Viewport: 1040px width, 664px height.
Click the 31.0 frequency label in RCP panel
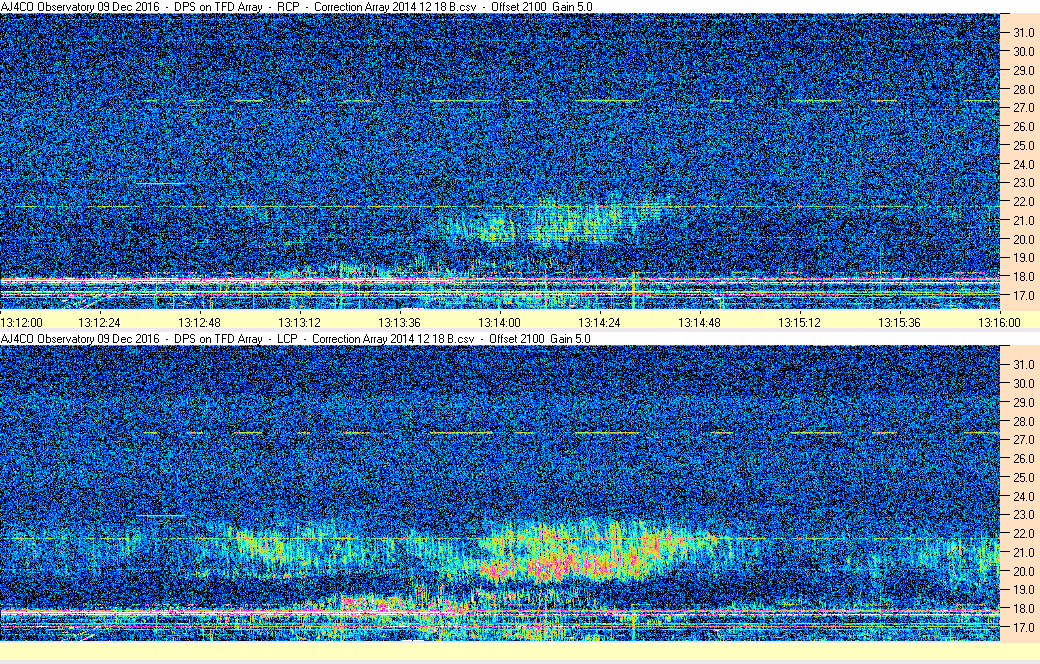(x=1023, y=33)
